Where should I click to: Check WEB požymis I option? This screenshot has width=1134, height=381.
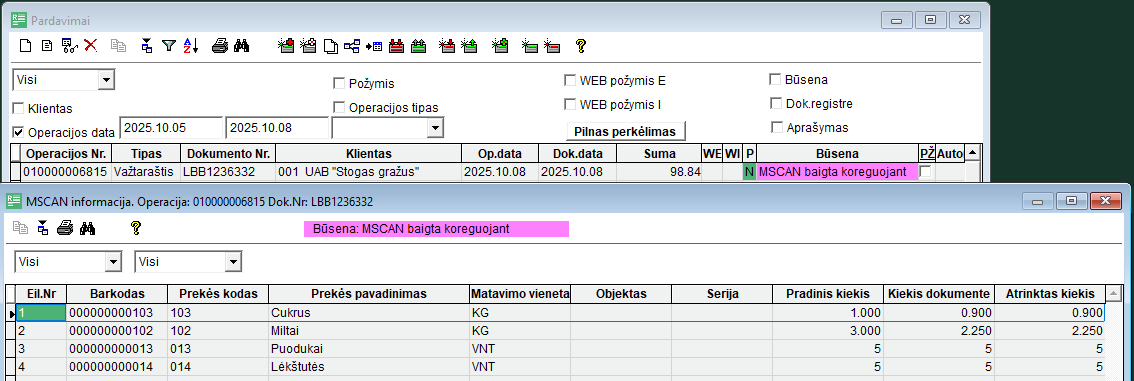point(570,104)
